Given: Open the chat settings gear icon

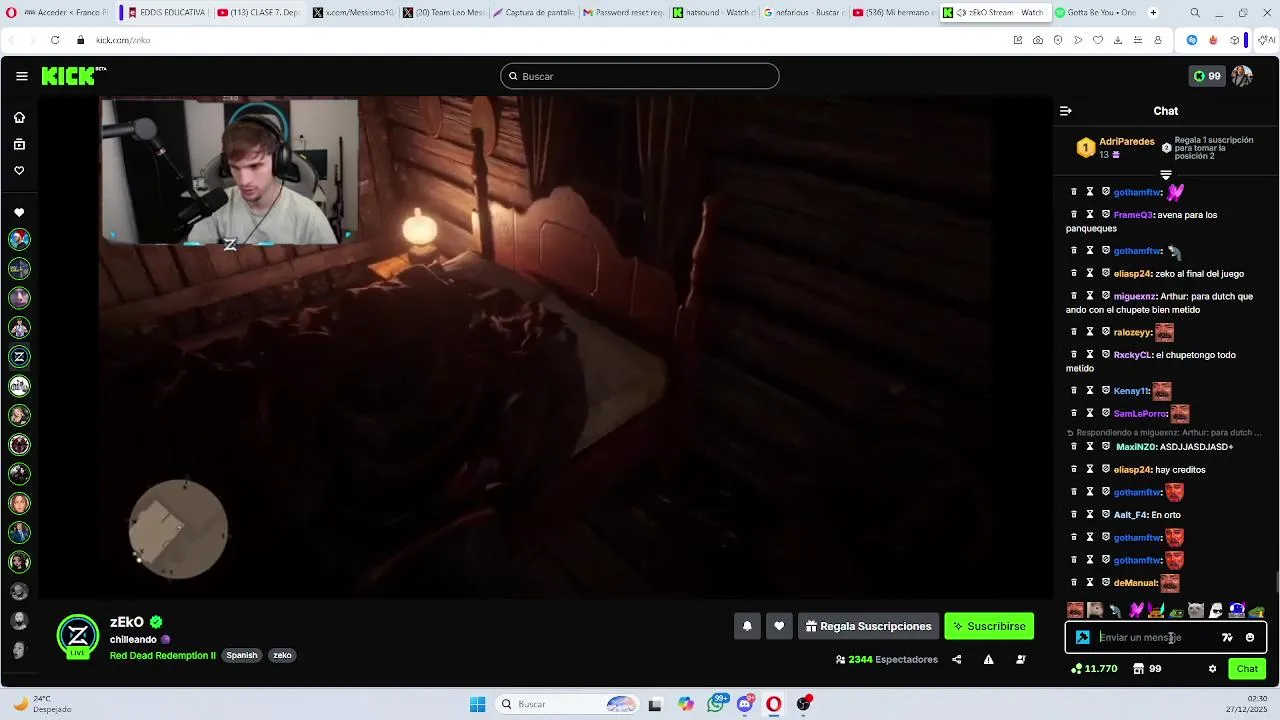Looking at the screenshot, I should [x=1212, y=669].
